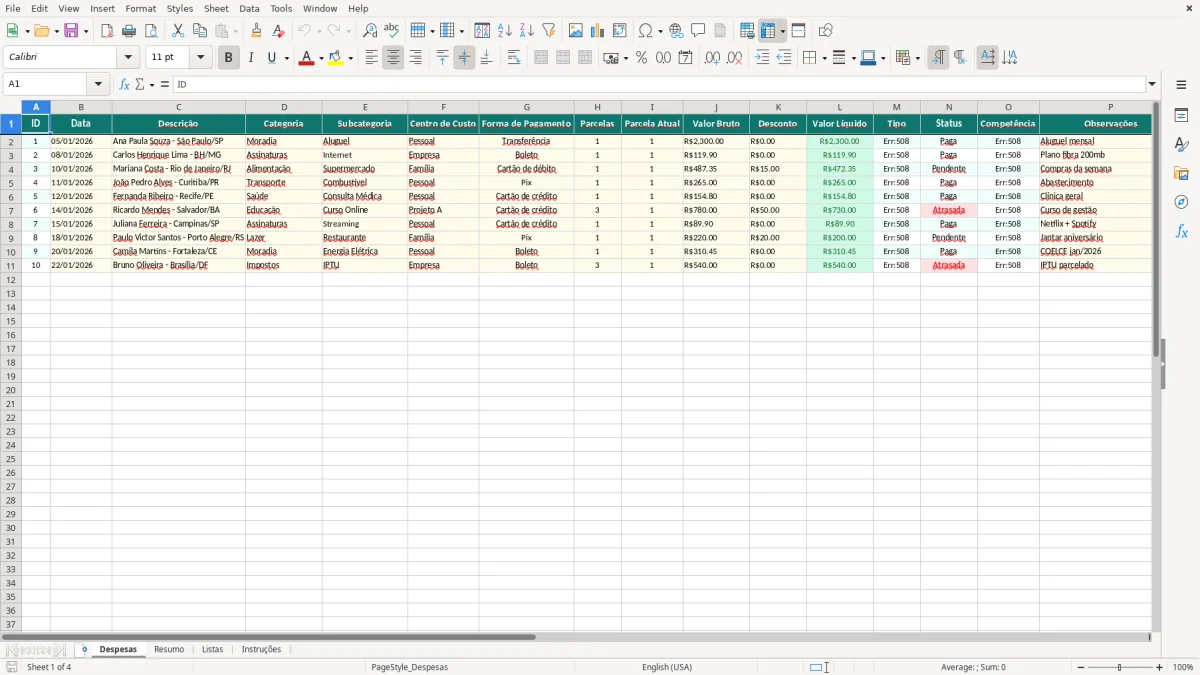The image size is (1200, 675).
Task: Toggle center horizontal alignment
Action: [x=393, y=58]
